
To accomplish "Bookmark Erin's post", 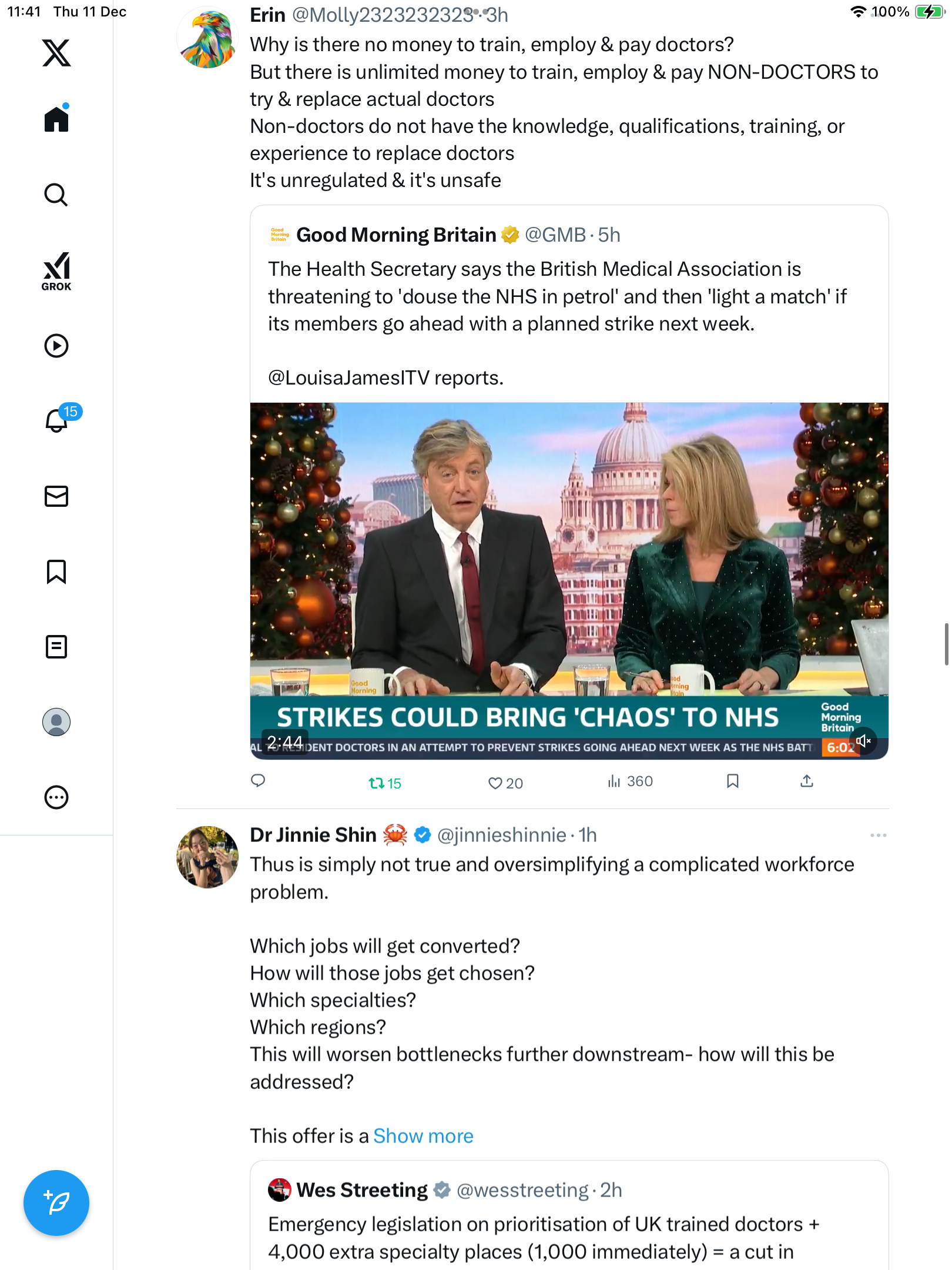I will point(732,781).
